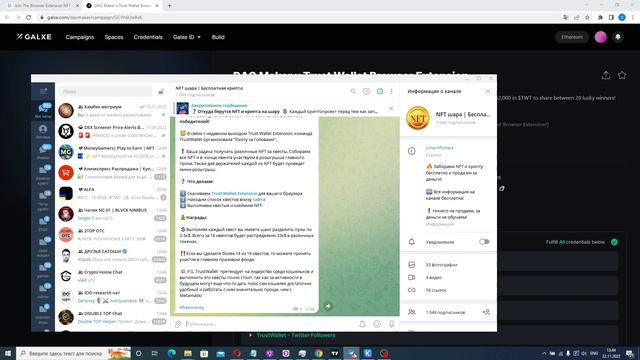This screenshot has width=640, height=360.
Task: Click the paperclip attach icon
Action: (x=178, y=324)
